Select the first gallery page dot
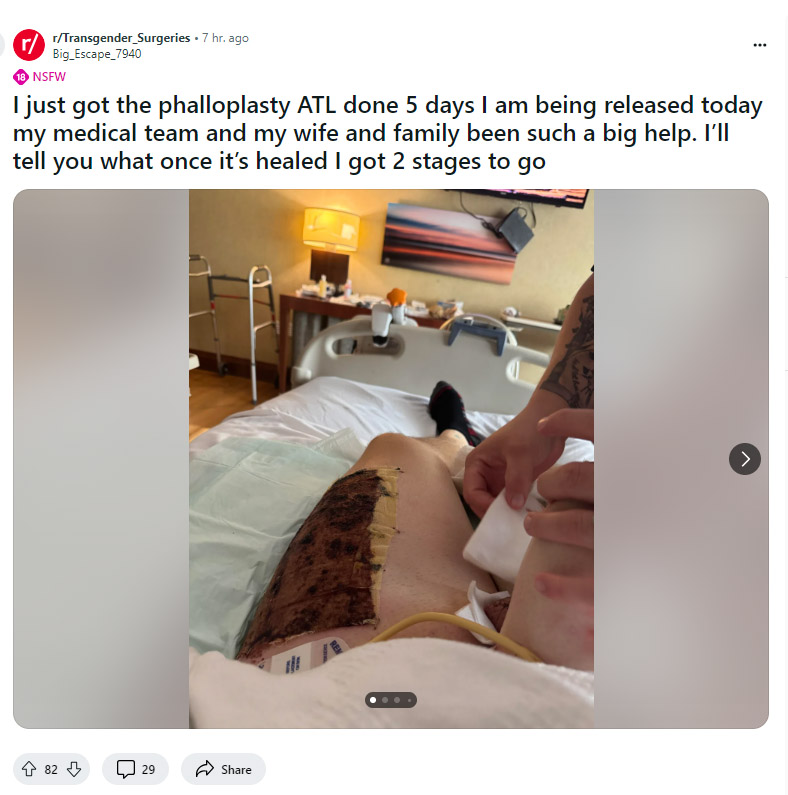 coord(373,700)
